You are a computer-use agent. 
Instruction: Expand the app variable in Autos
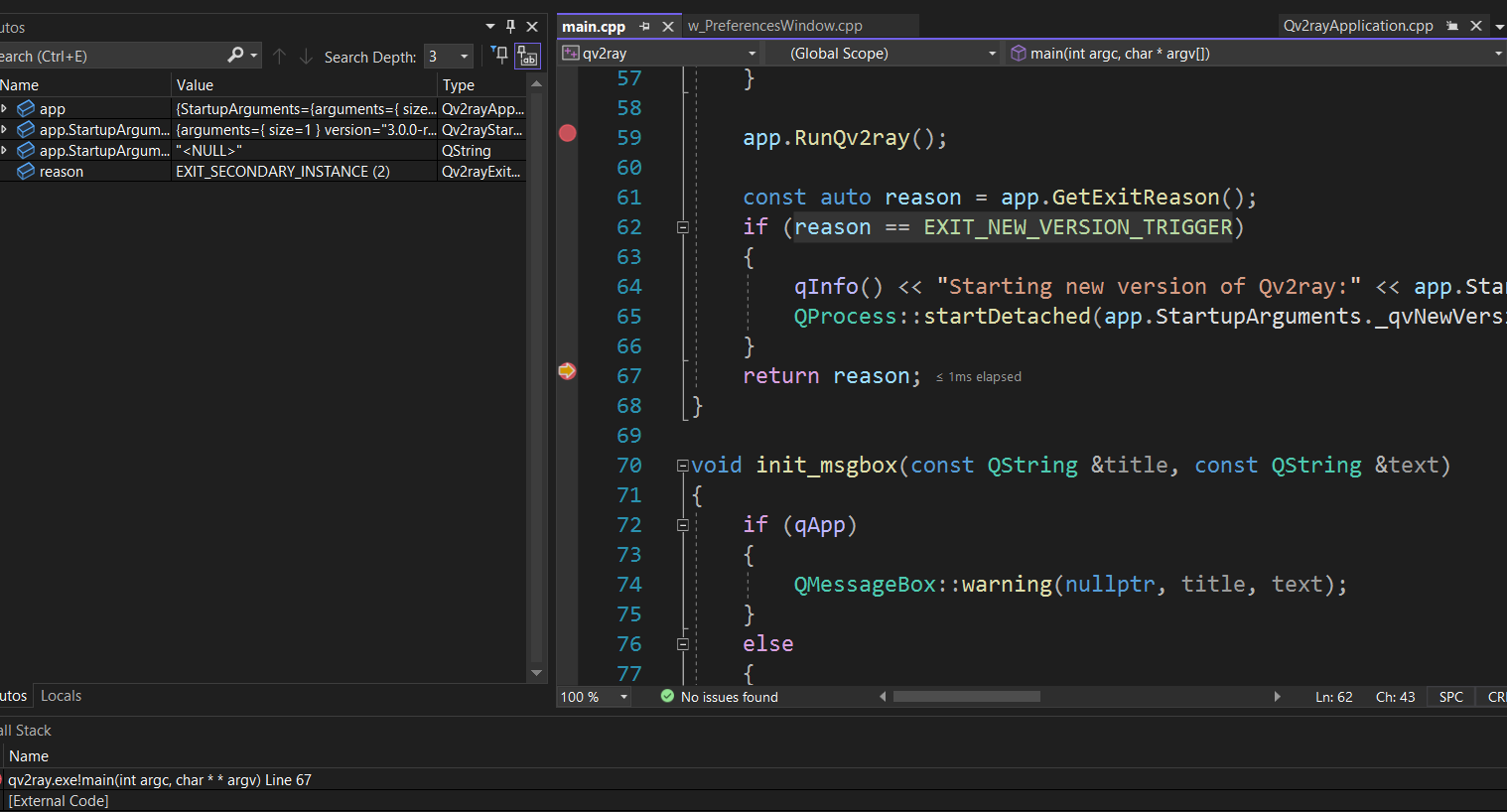pos(5,109)
